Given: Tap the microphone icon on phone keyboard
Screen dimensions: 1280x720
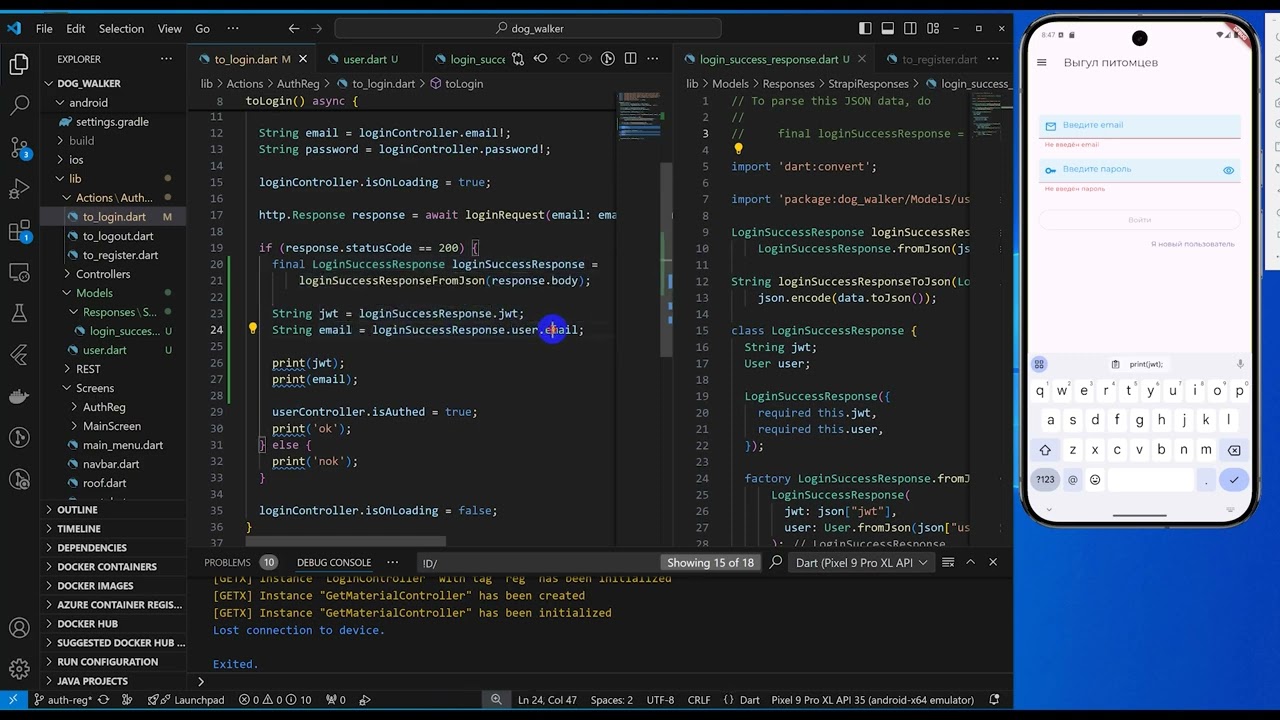Looking at the screenshot, I should 1240,364.
